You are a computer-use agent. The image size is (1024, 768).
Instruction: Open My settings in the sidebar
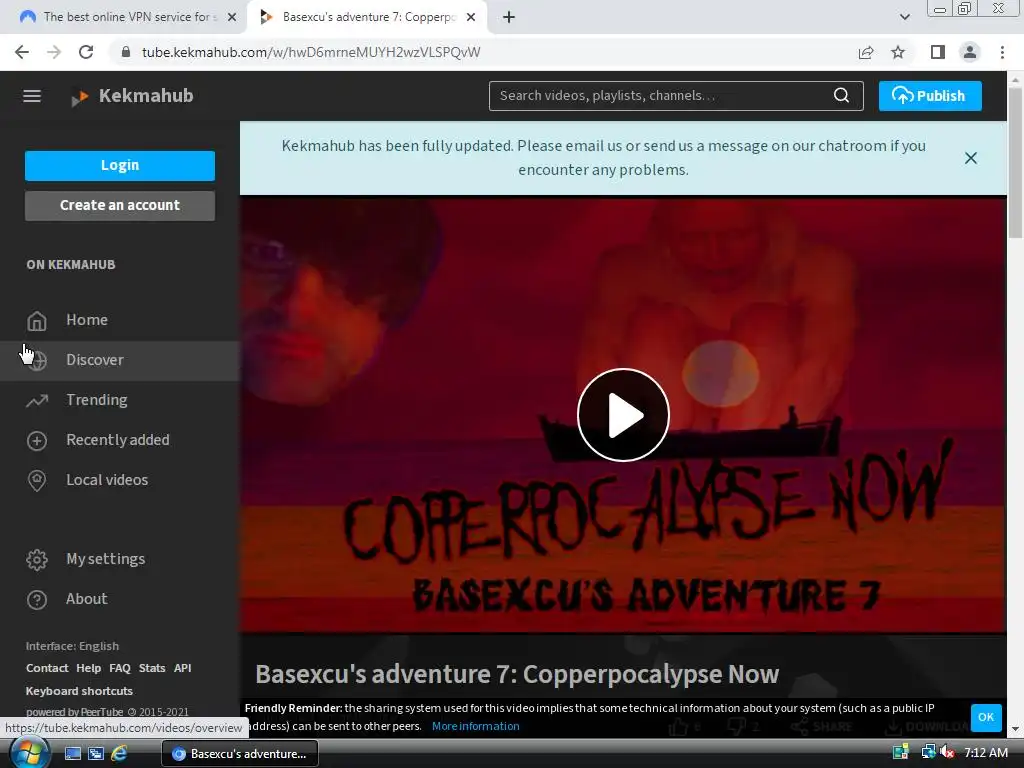click(x=120, y=559)
